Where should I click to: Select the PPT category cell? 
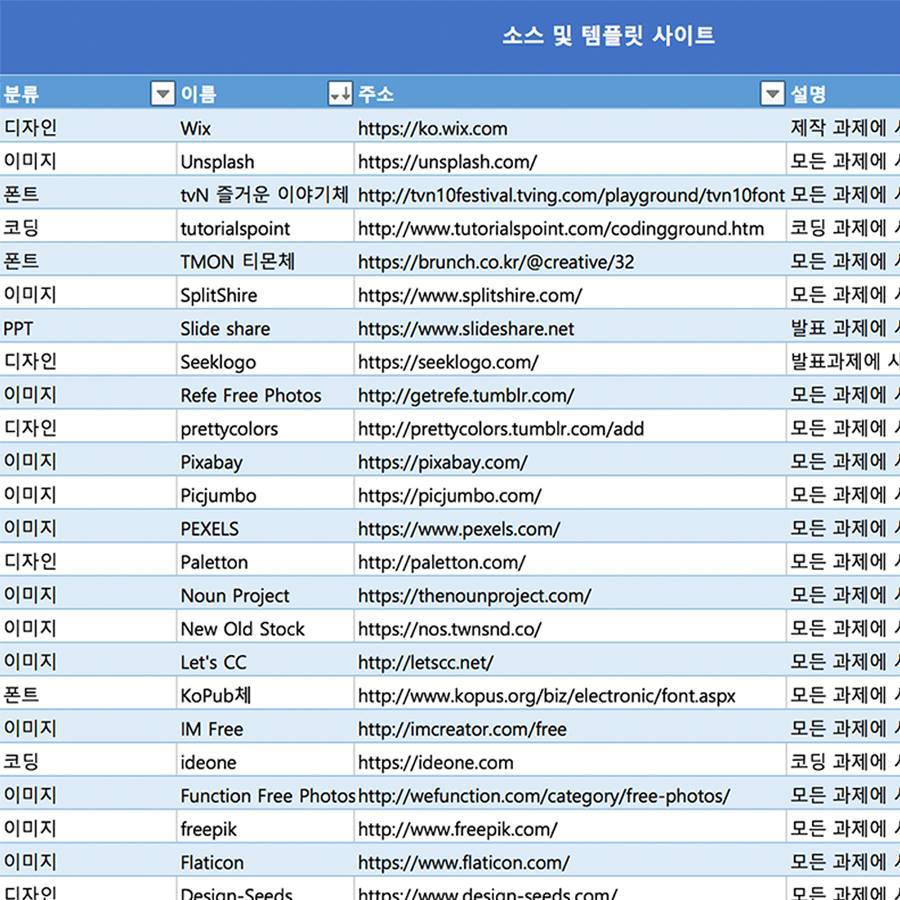click(x=88, y=327)
